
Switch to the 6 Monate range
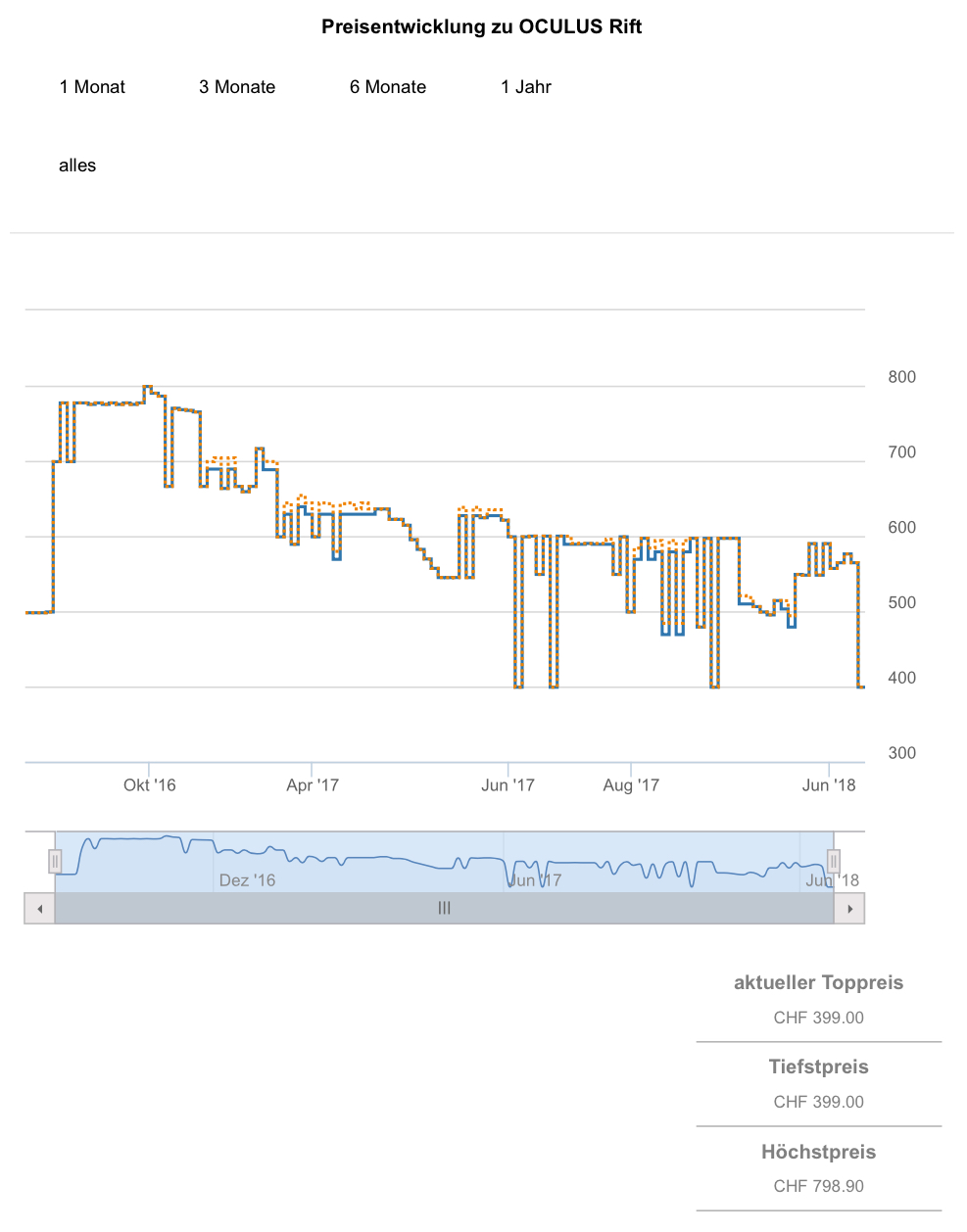tap(388, 87)
